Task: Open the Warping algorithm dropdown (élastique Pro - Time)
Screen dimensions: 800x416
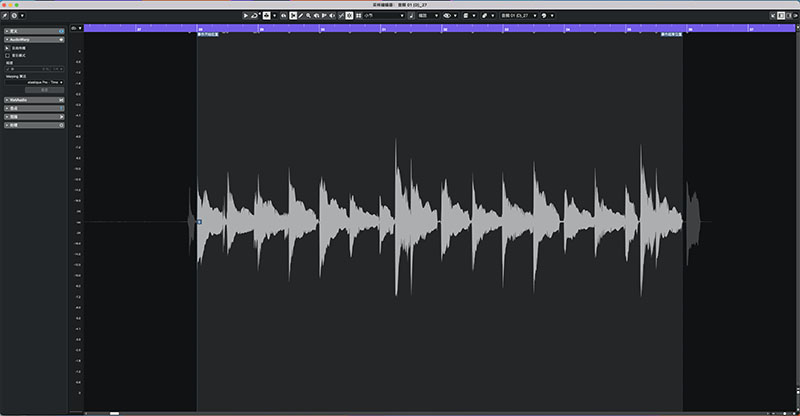Action: click(x=34, y=82)
